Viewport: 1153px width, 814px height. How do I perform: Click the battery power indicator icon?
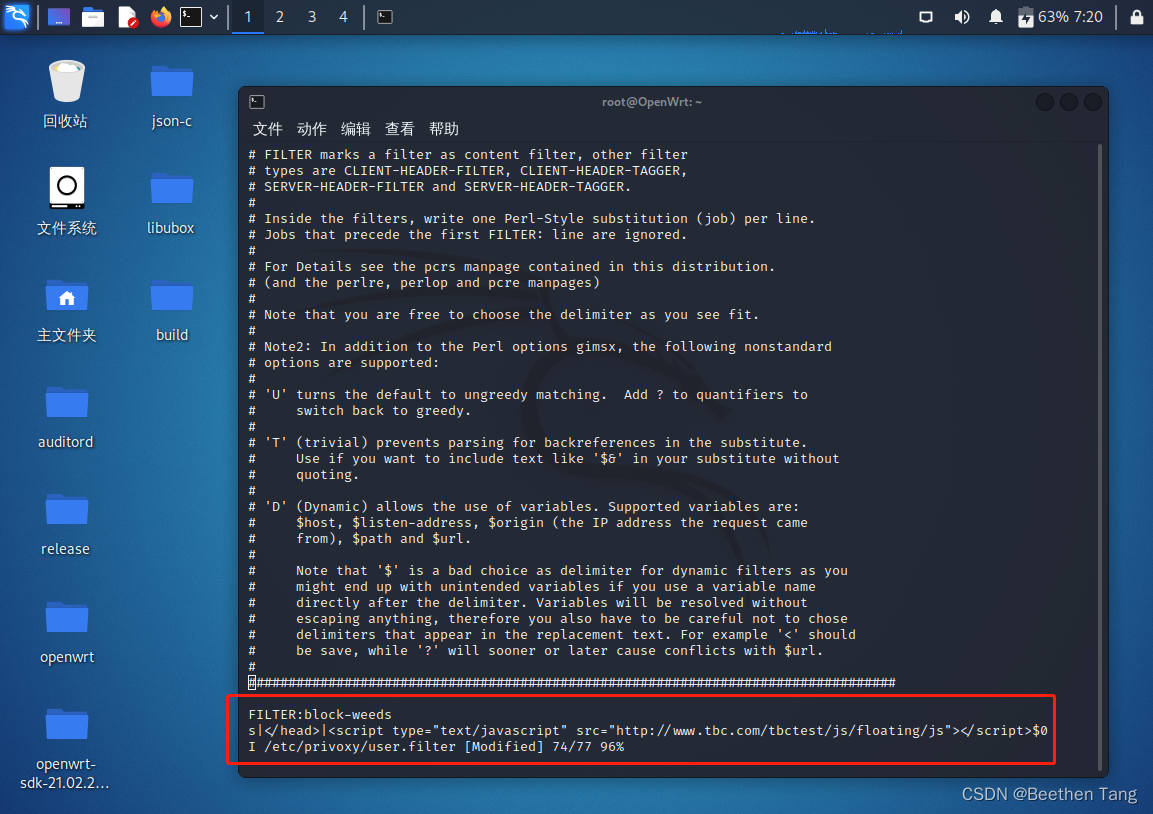click(1025, 17)
